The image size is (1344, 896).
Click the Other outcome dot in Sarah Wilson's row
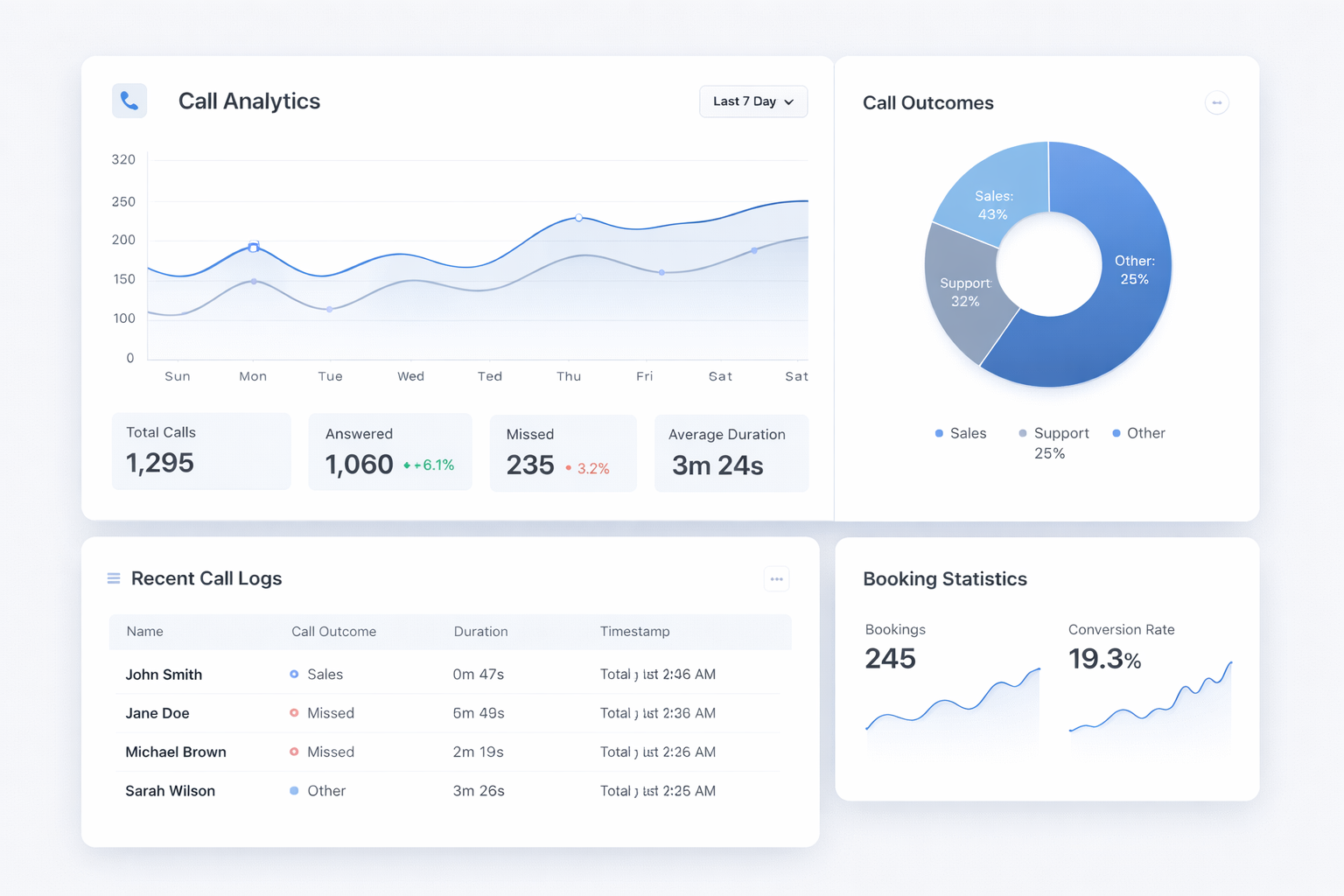point(293,790)
